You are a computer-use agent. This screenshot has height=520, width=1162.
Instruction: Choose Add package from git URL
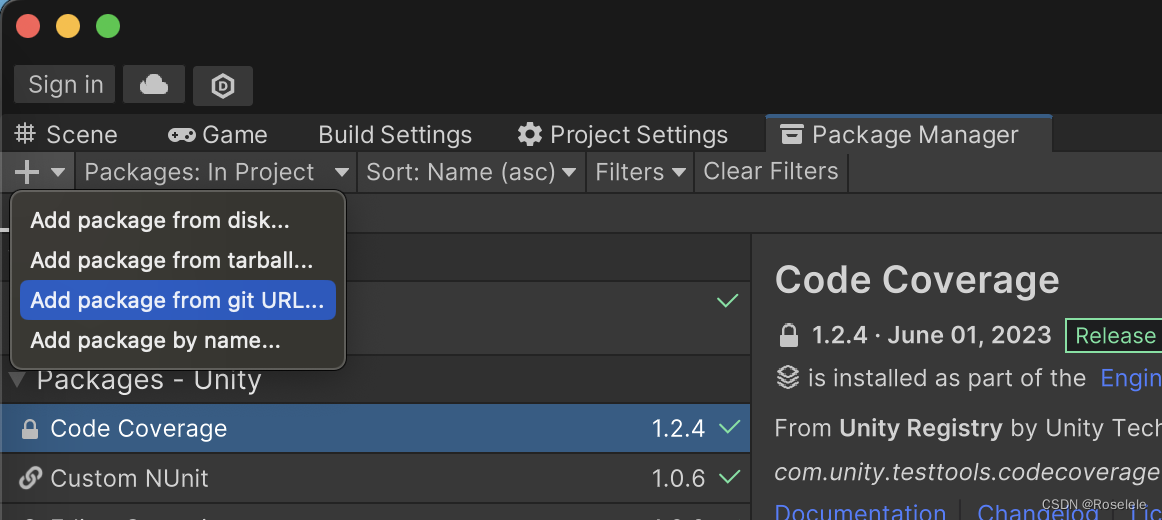177,300
